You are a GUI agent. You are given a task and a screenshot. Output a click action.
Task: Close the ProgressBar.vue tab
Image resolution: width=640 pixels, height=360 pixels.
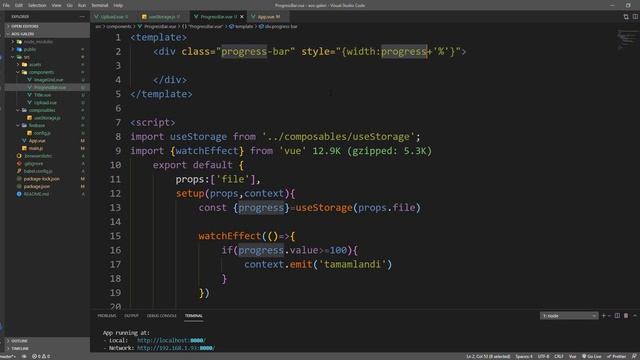click(x=242, y=17)
